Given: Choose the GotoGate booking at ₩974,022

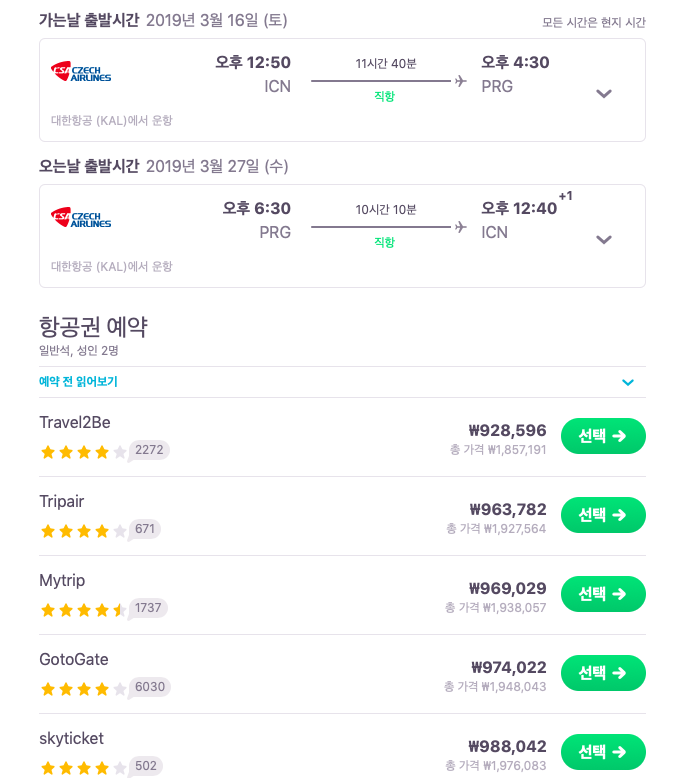Looking at the screenshot, I should (603, 673).
